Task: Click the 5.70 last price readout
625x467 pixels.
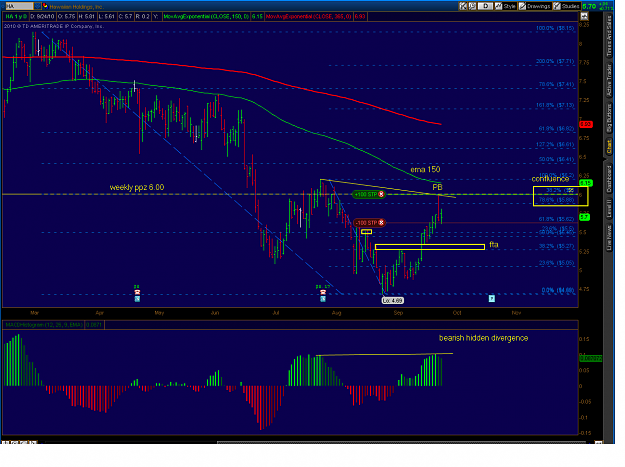Action: 589,6
